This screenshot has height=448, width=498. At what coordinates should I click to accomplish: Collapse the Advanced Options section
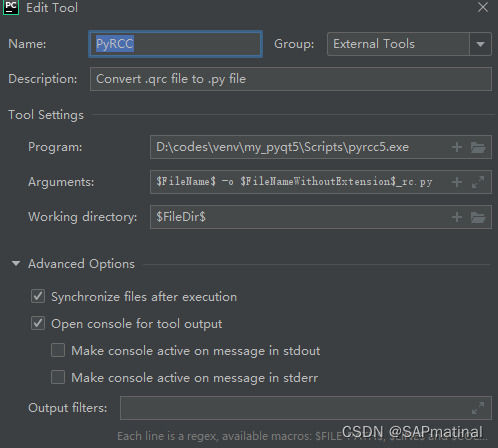(16, 264)
